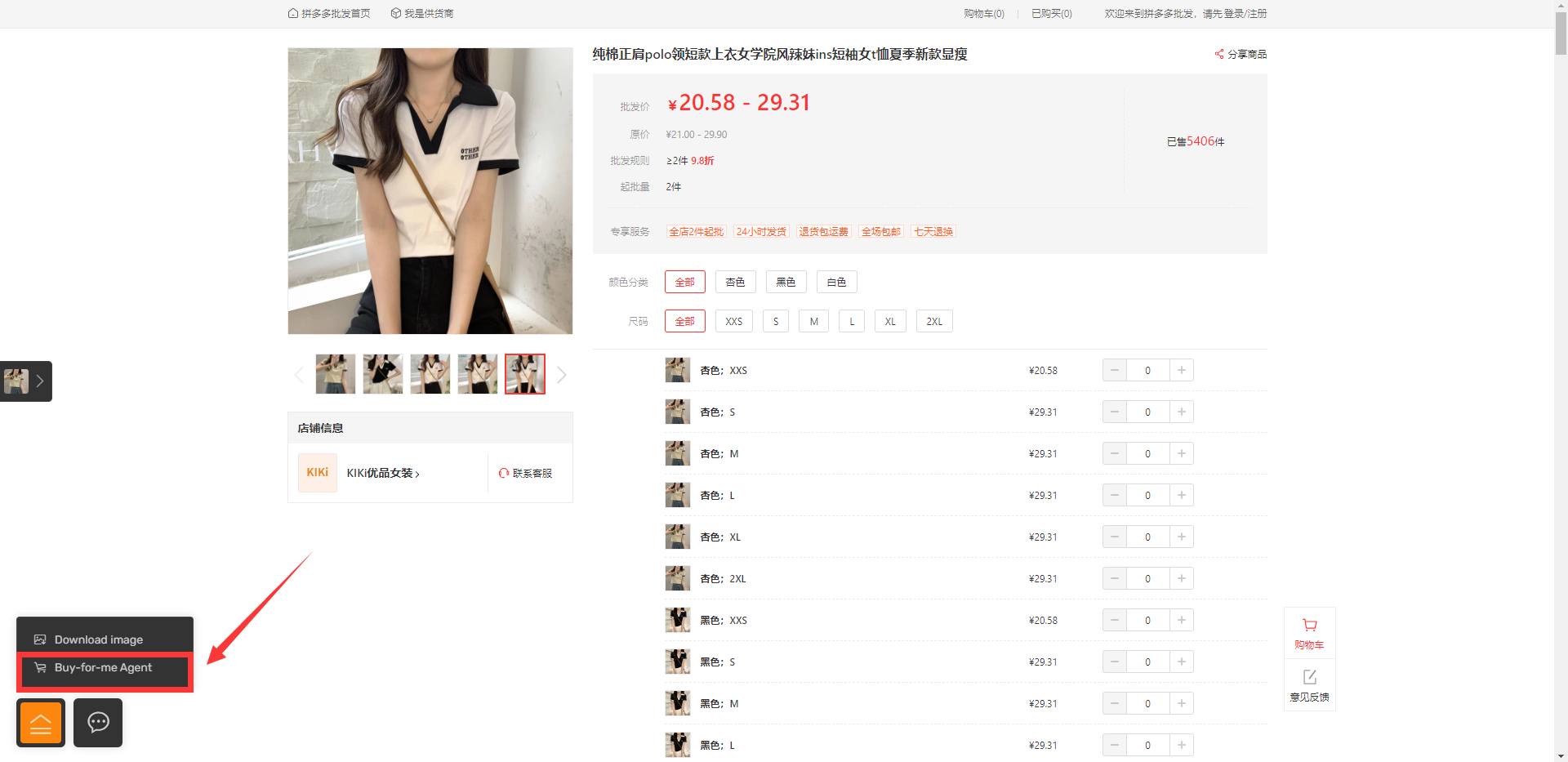Image resolution: width=1568 pixels, height=762 pixels.
Task: Increase quantity for 黑色 XXS
Action: click(x=1182, y=620)
